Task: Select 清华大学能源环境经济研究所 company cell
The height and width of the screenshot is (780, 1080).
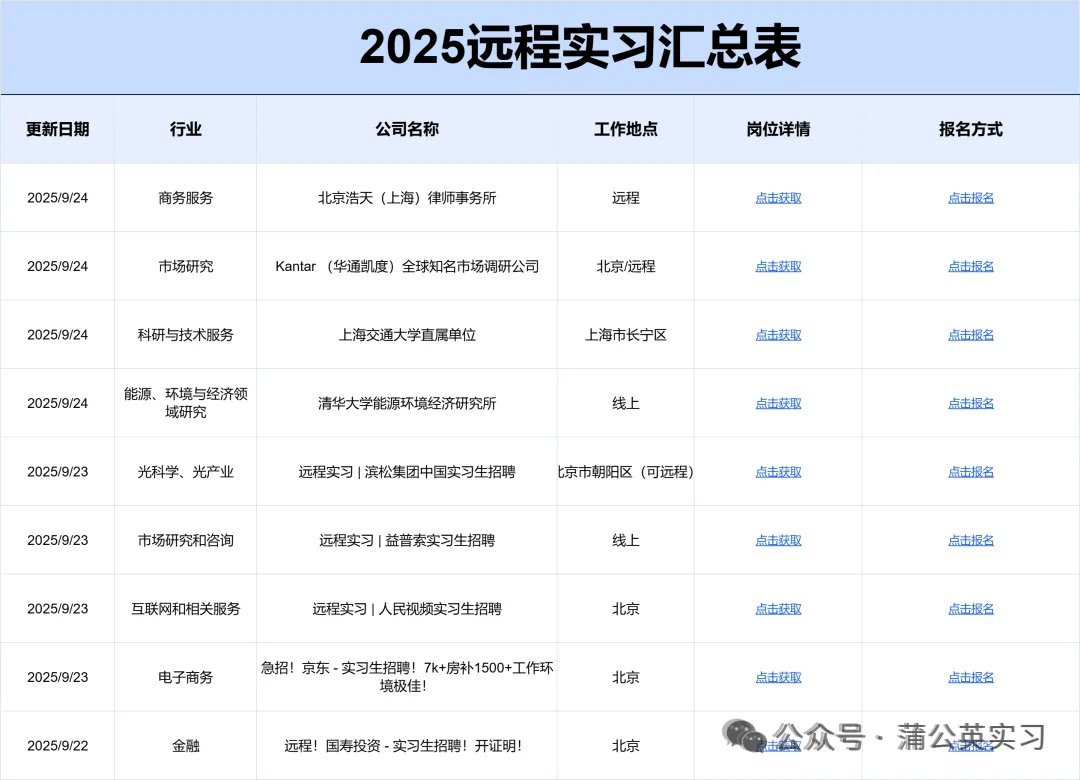Action: (x=407, y=403)
